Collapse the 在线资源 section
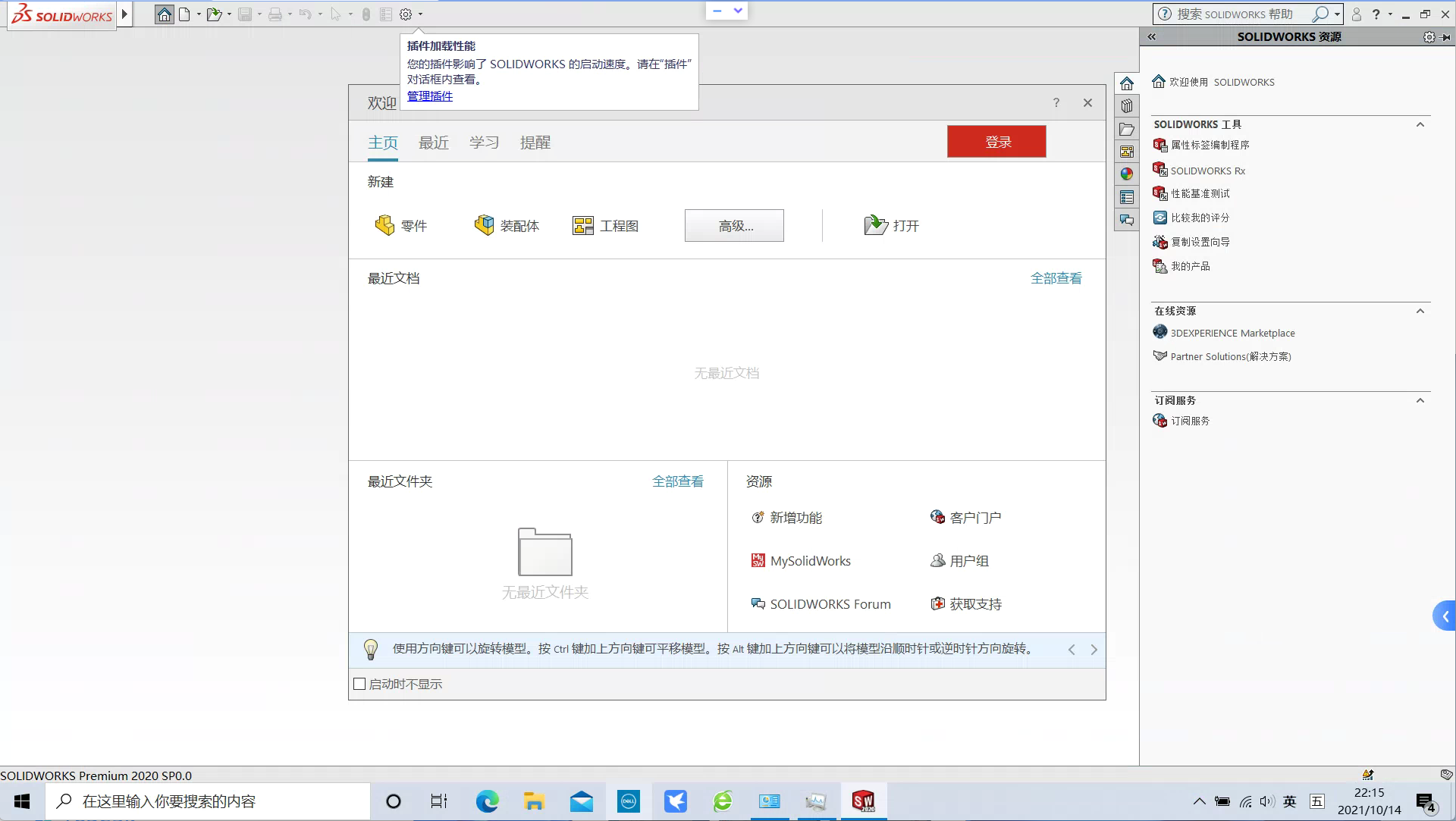 point(1420,311)
